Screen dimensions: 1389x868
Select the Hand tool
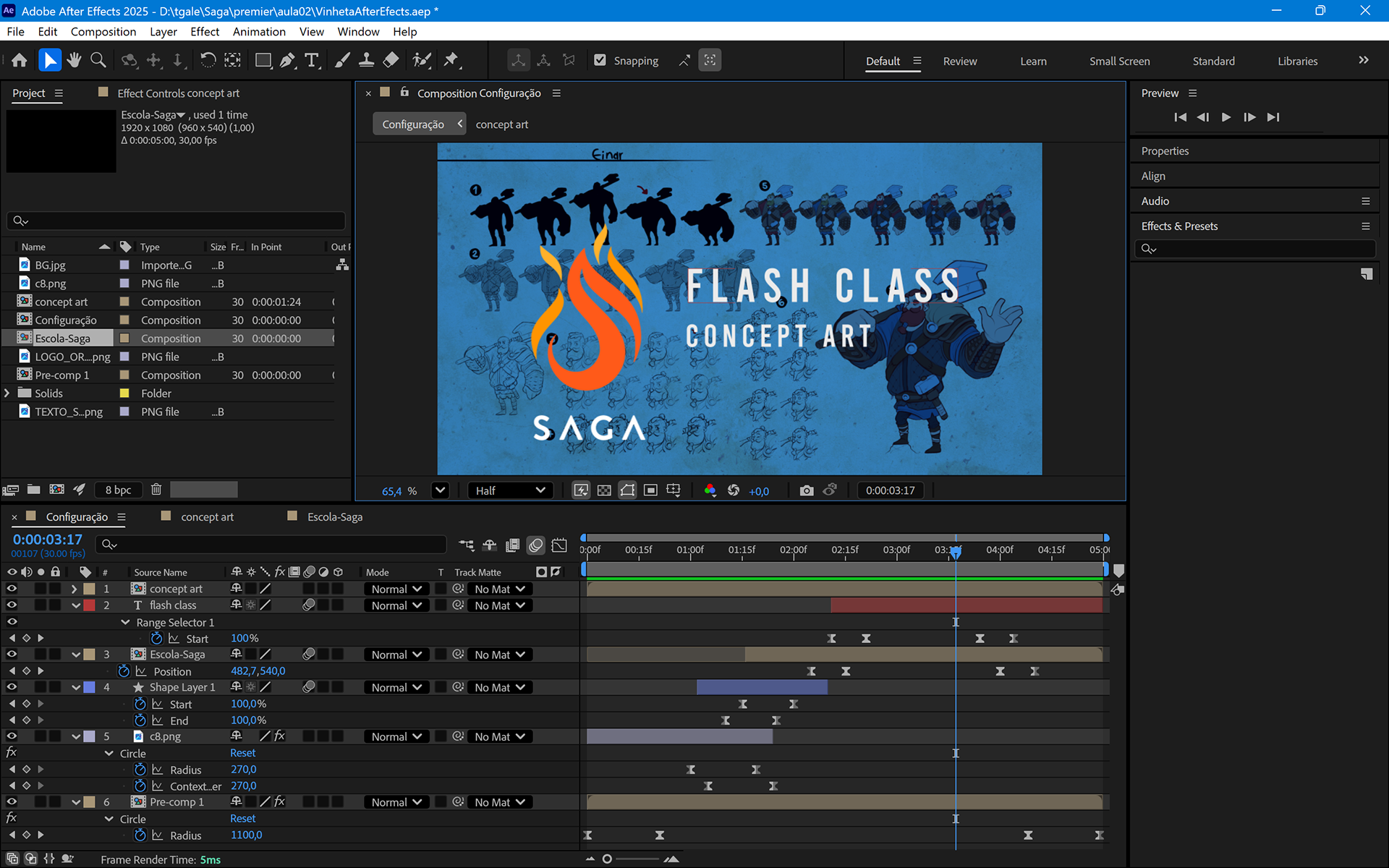pos(74,61)
